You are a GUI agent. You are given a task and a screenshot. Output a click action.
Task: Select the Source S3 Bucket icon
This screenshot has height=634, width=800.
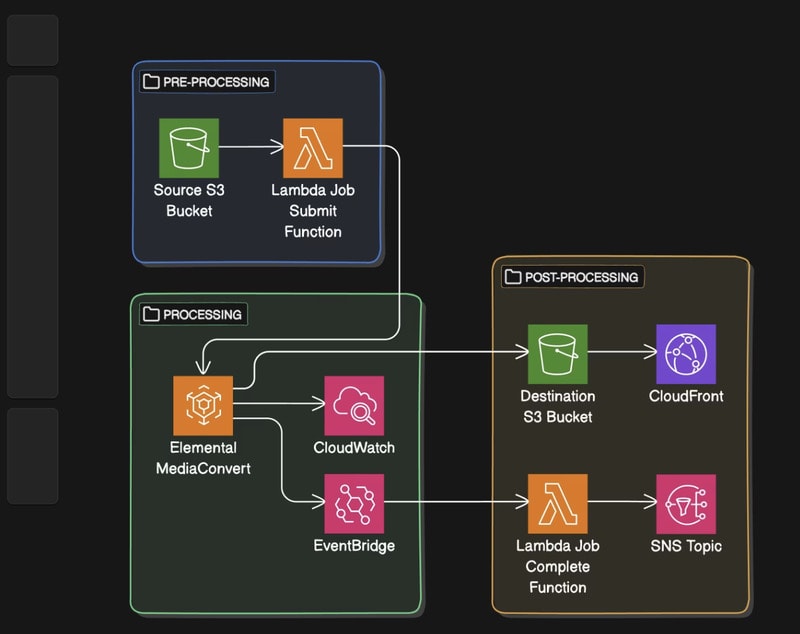click(x=188, y=148)
